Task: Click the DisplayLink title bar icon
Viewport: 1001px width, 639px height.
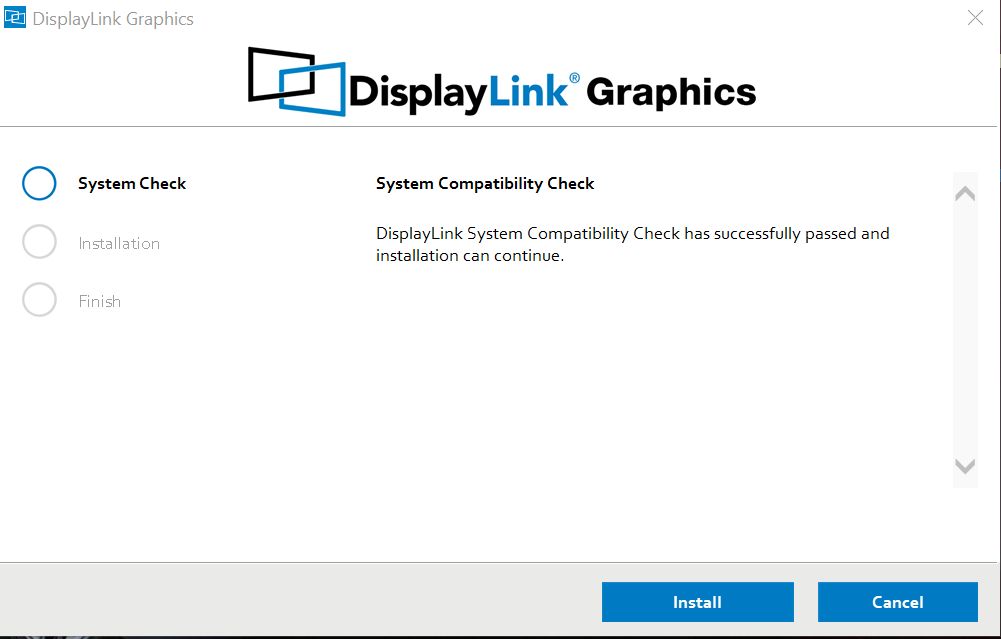Action: (x=15, y=17)
